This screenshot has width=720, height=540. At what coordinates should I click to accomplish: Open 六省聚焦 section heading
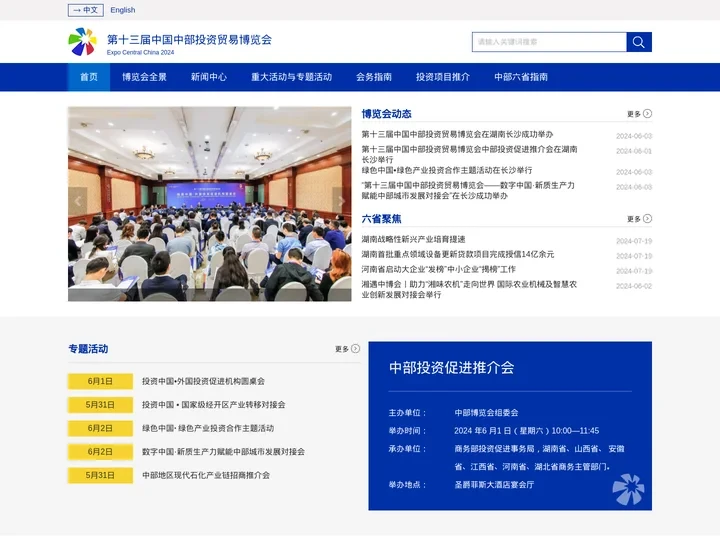coord(381,219)
